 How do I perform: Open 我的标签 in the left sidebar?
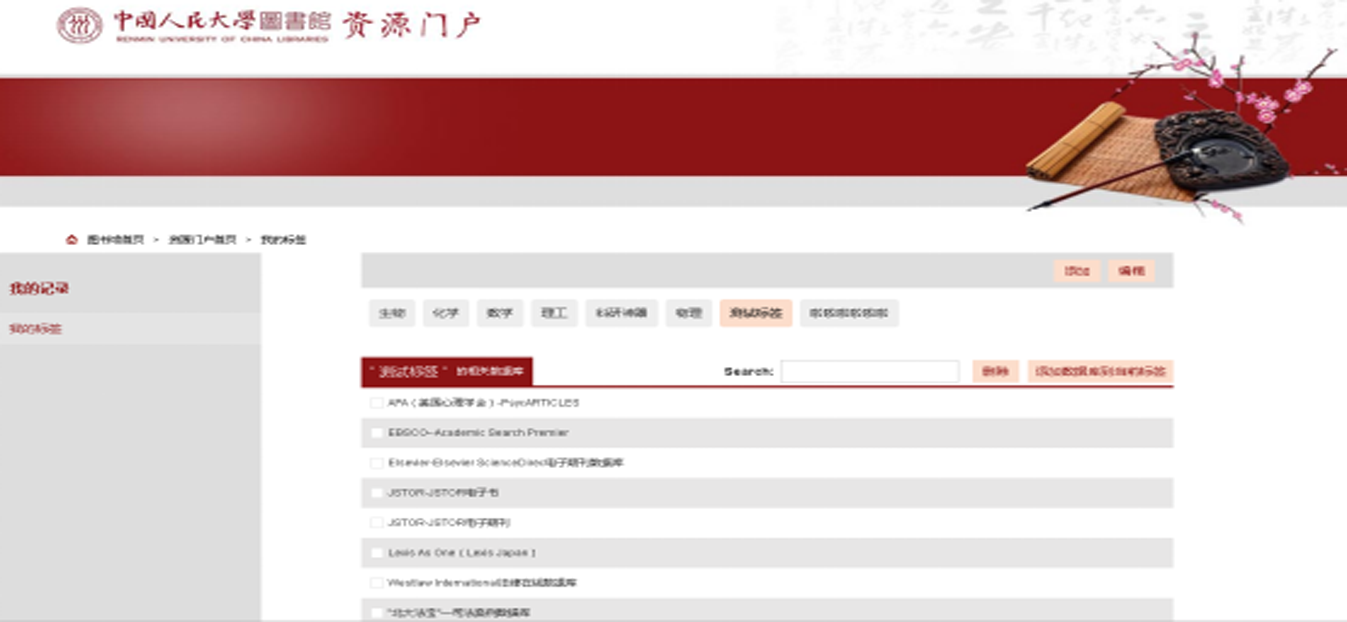[36, 329]
